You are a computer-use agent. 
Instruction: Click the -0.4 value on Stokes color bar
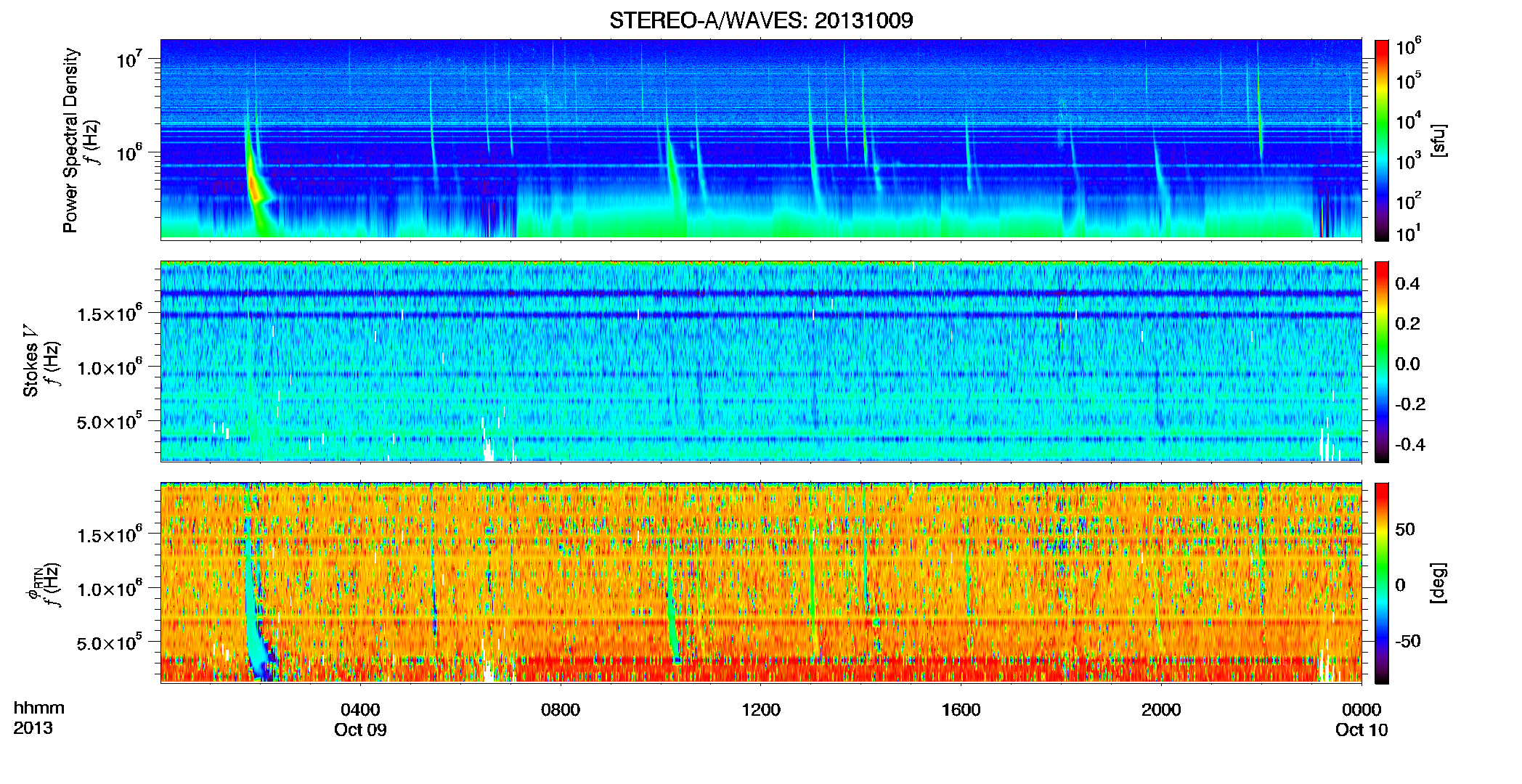1410,444
